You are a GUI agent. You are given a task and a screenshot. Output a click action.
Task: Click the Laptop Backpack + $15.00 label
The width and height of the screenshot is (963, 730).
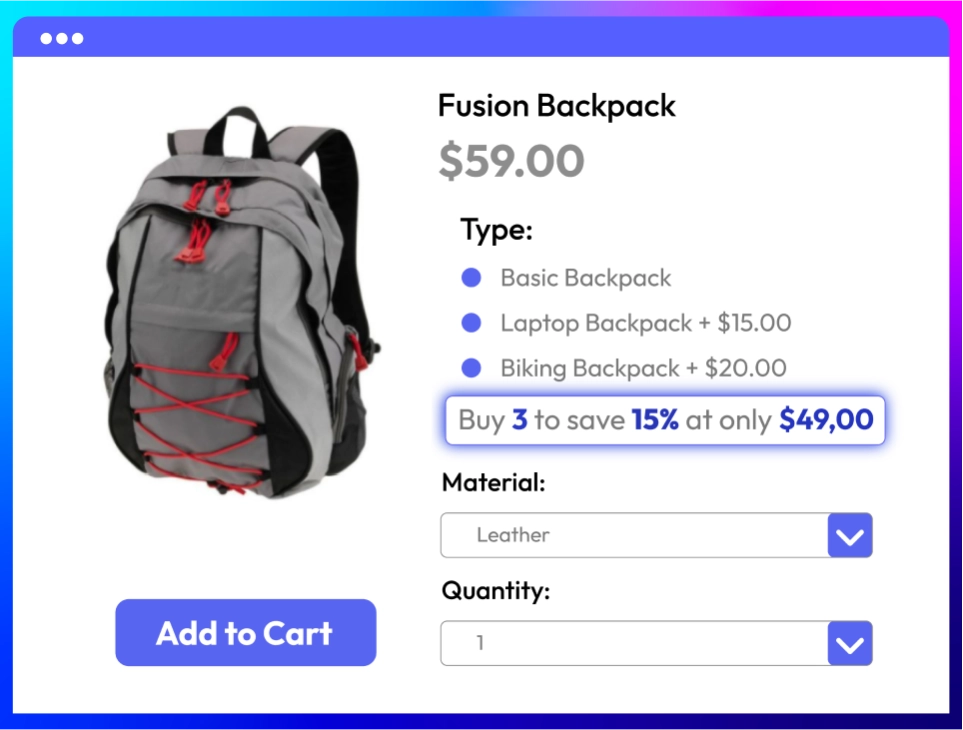pos(646,324)
